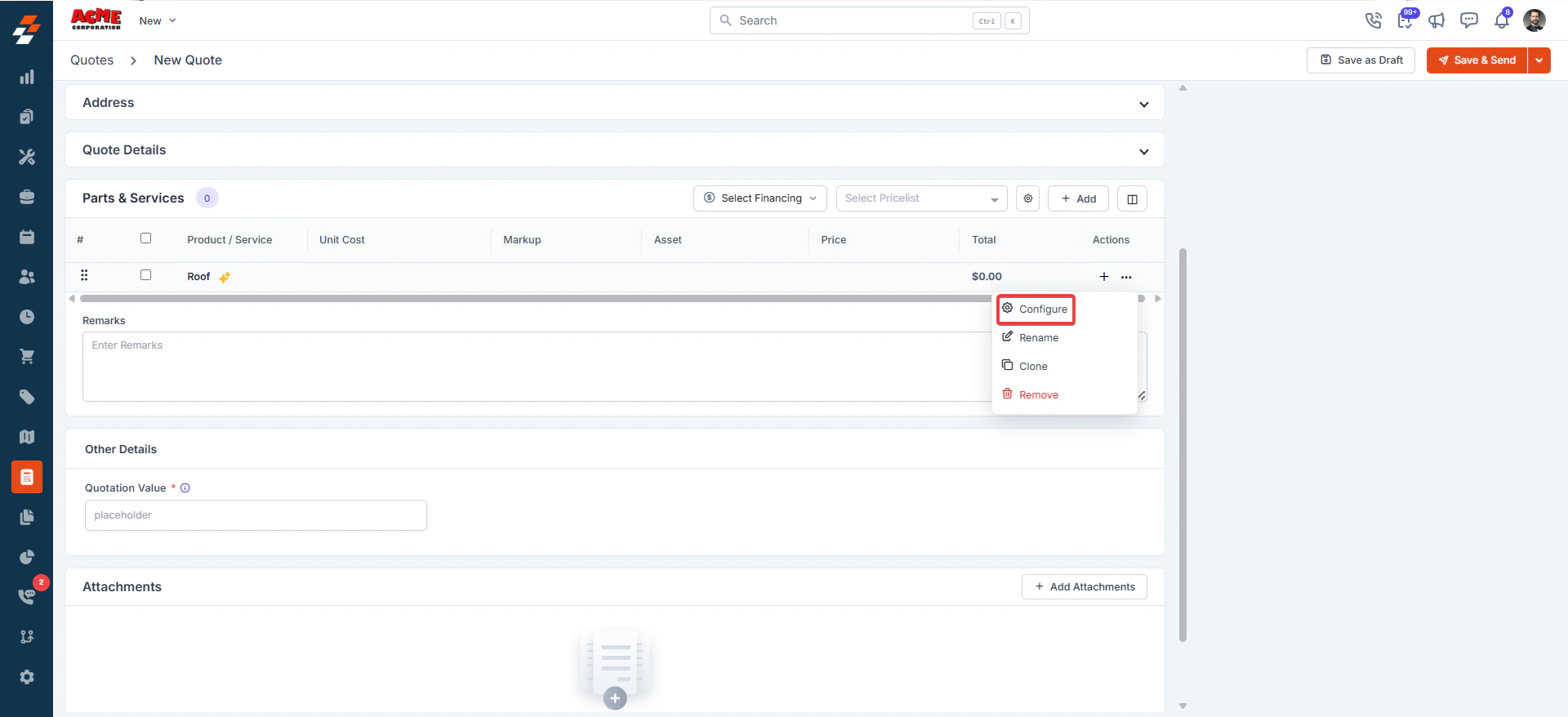Click the drag handle of the Roof row

(84, 275)
